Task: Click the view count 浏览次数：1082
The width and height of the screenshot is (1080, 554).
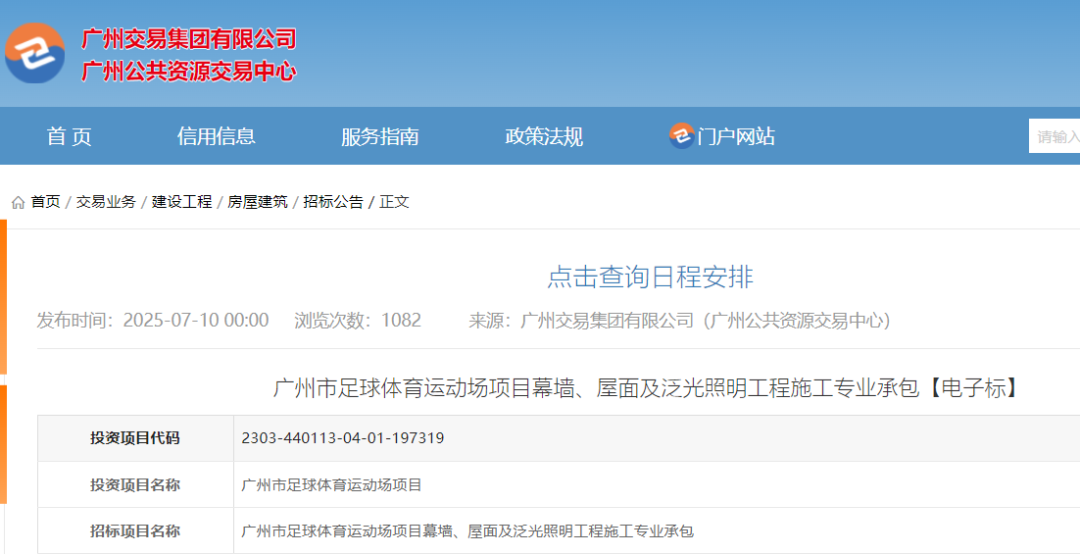Action: pos(357,320)
